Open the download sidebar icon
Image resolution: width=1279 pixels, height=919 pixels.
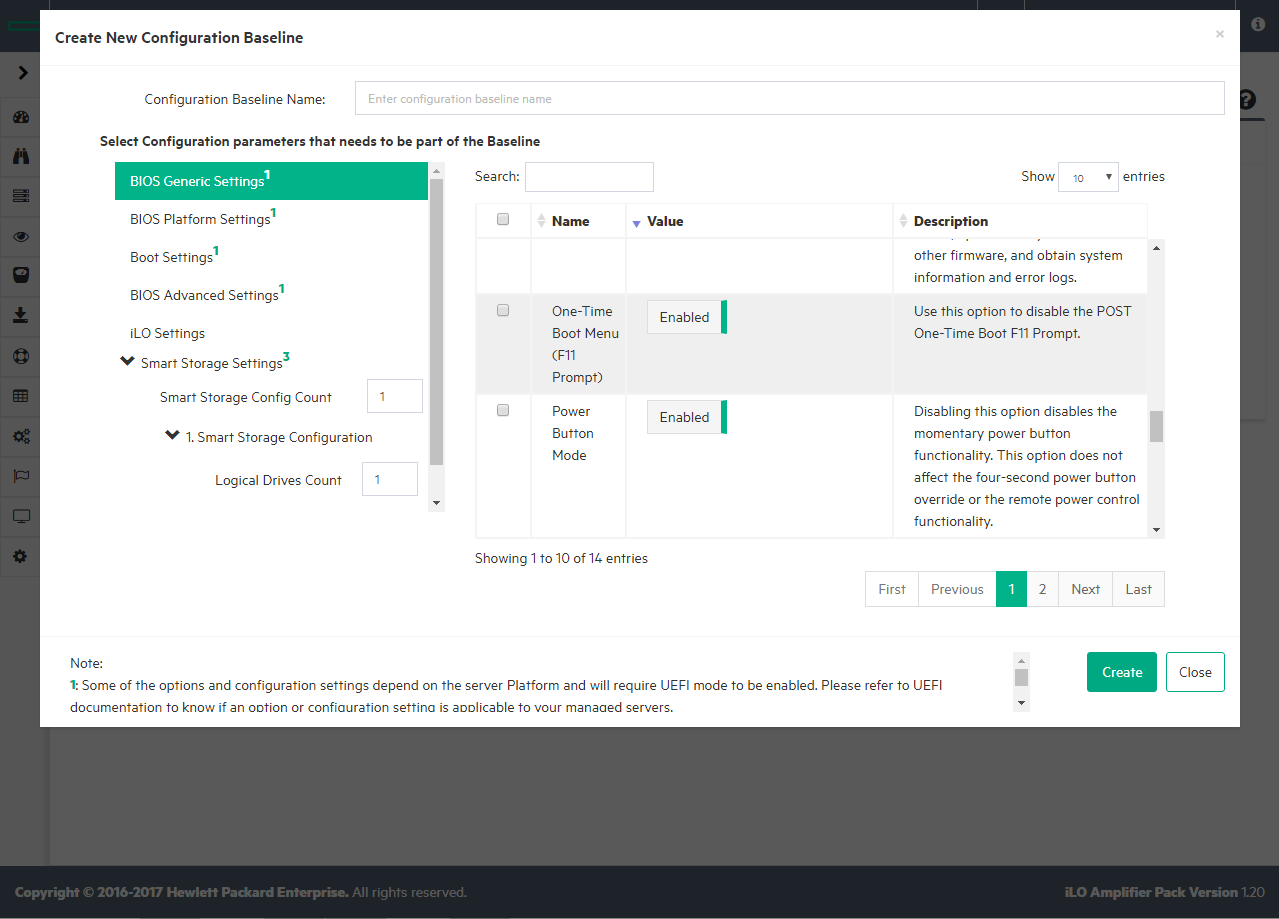click(x=21, y=315)
